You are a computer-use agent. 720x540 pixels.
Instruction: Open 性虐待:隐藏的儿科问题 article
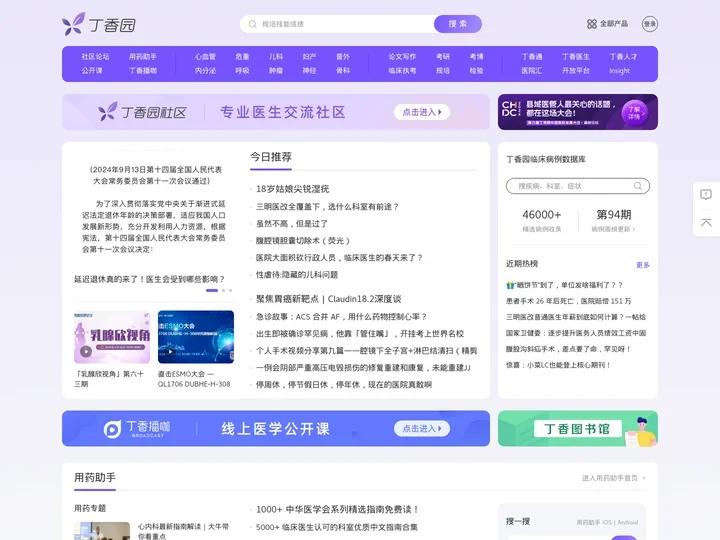pyautogui.click(x=297, y=275)
